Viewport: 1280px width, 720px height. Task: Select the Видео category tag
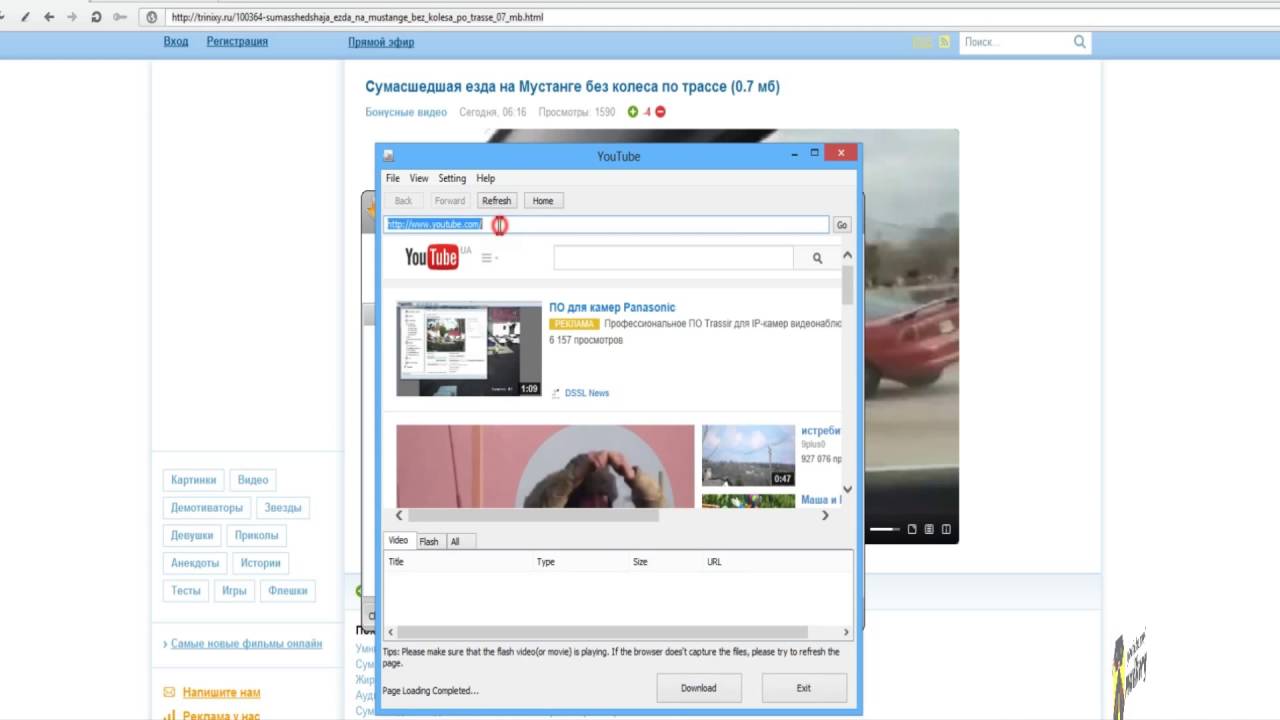[253, 480]
